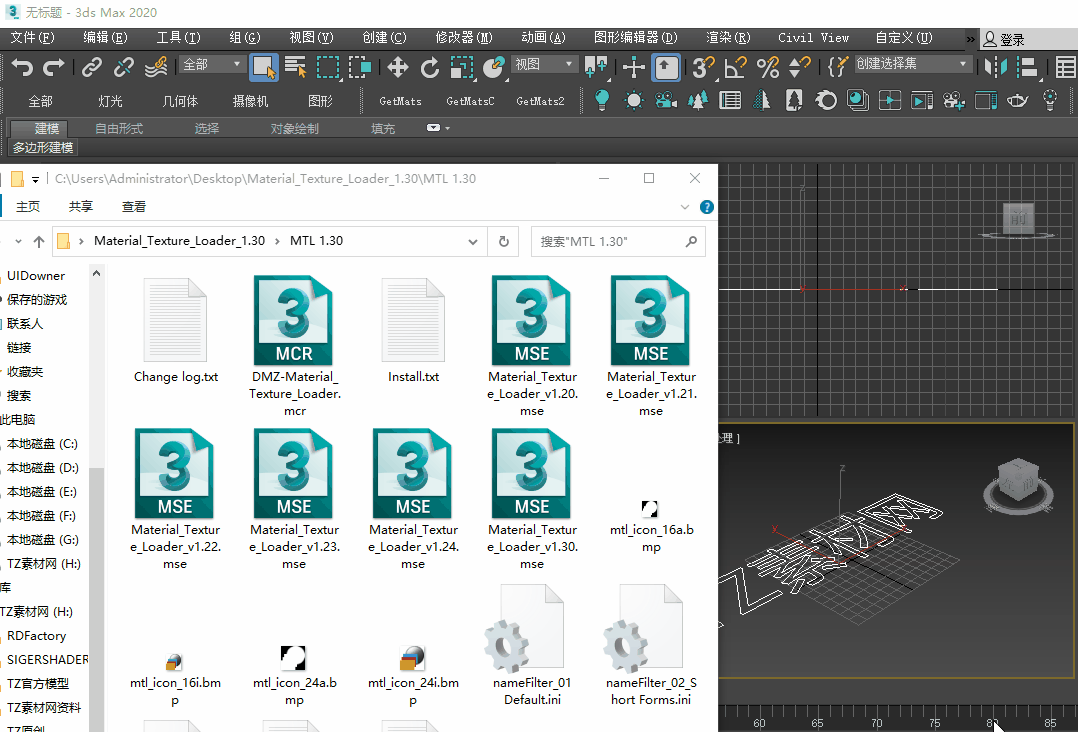Click the Unlink Selection chain icon
Image resolution: width=1078 pixels, height=732 pixels.
(124, 67)
